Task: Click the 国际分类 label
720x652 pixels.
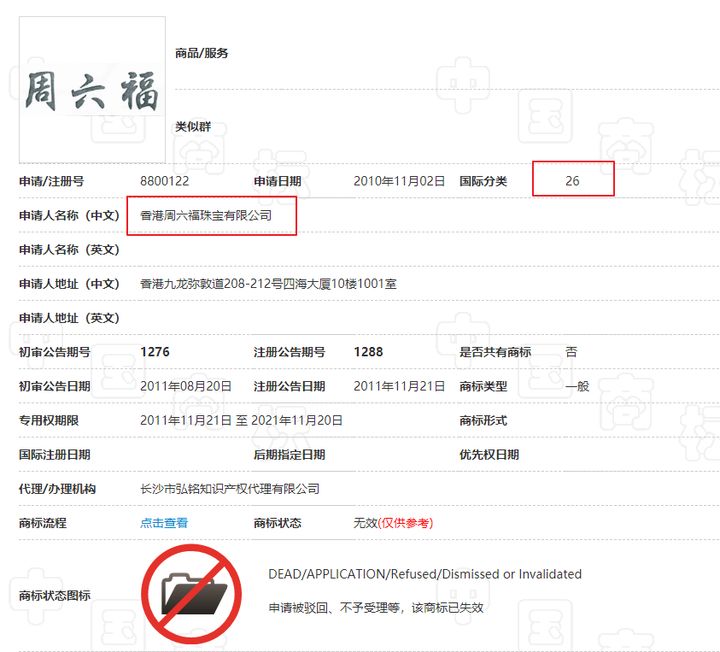Action: (483, 181)
